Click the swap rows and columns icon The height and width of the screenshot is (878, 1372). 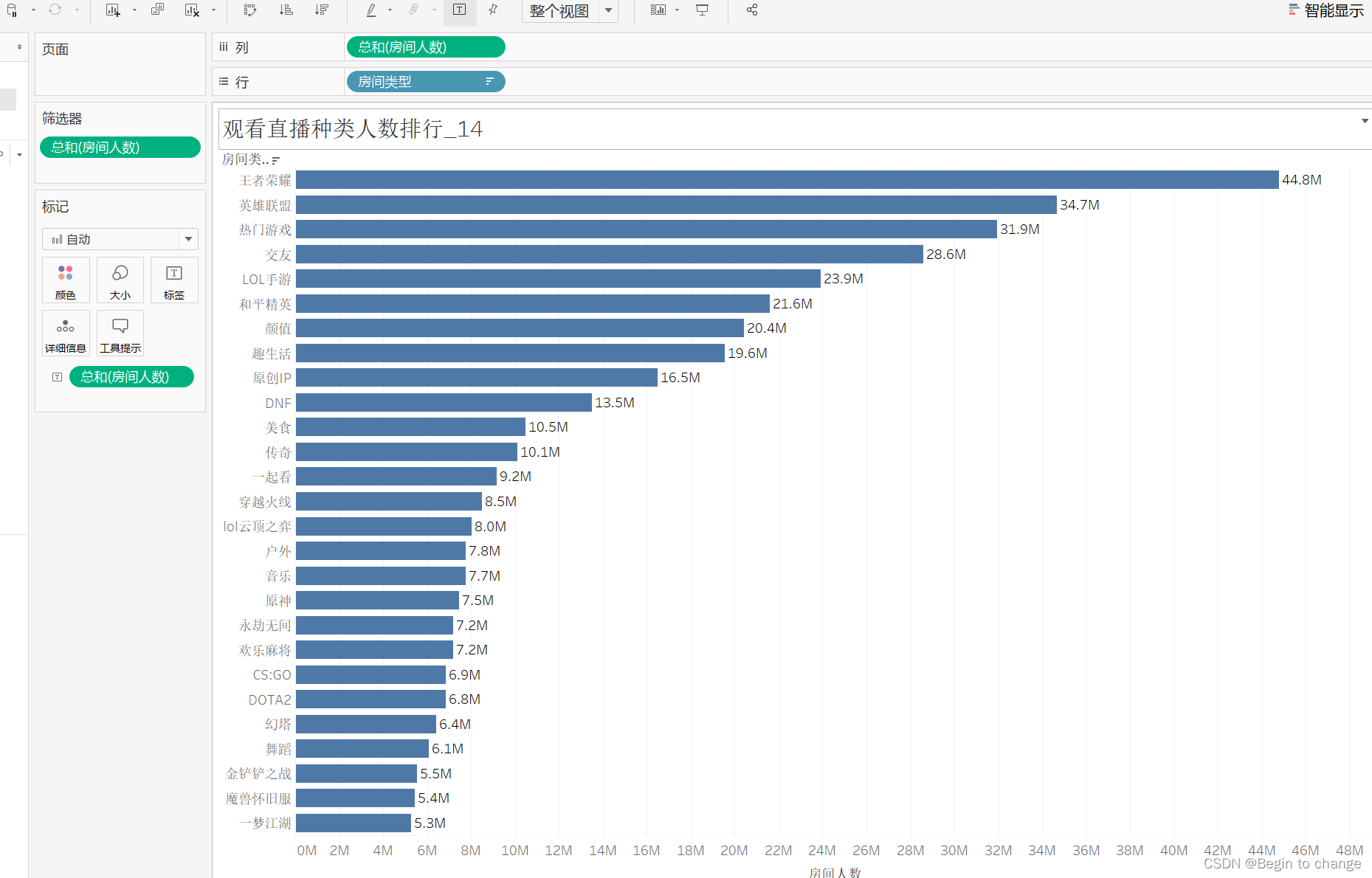[250, 10]
